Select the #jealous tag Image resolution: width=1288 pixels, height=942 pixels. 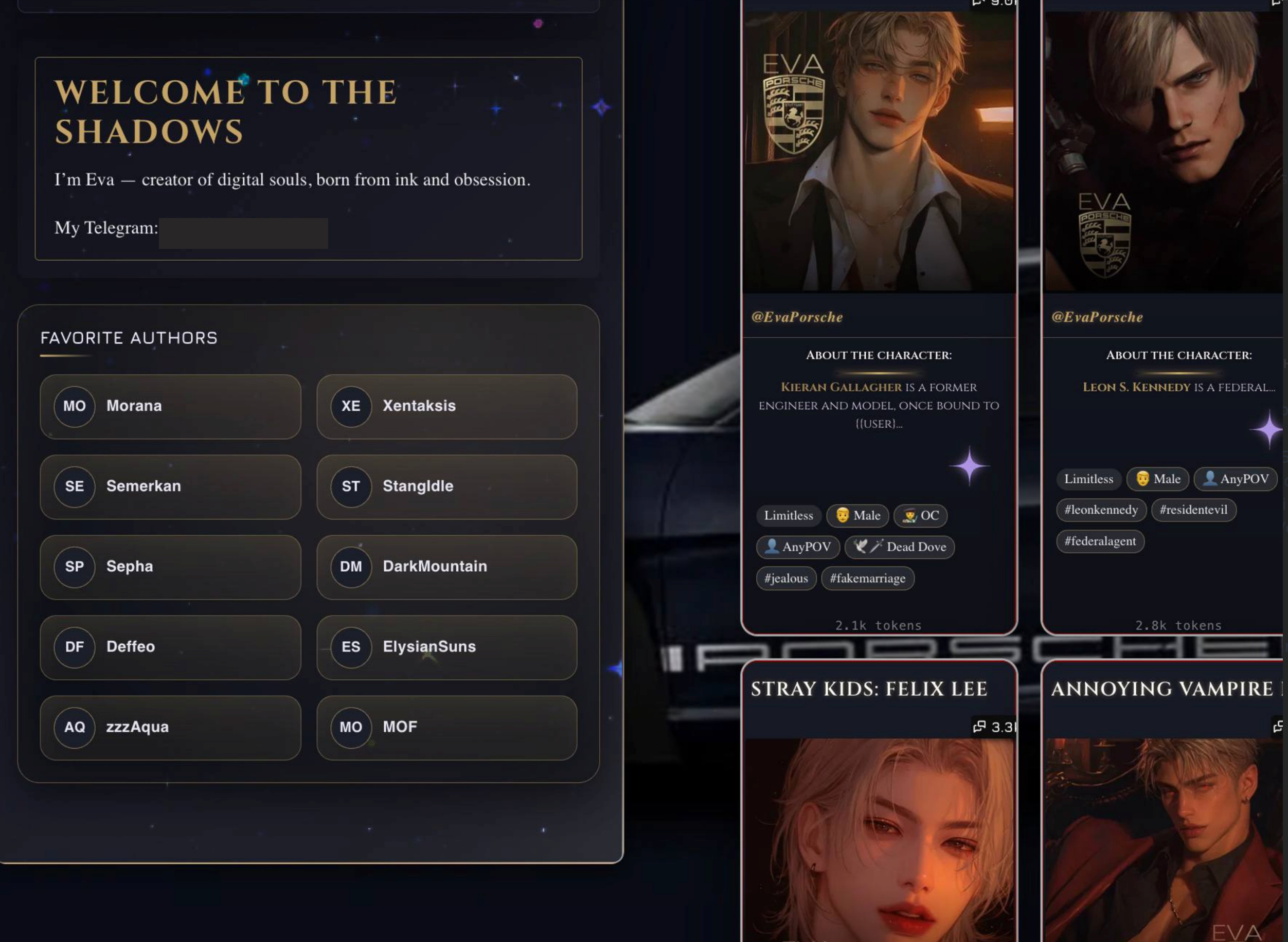click(x=786, y=578)
